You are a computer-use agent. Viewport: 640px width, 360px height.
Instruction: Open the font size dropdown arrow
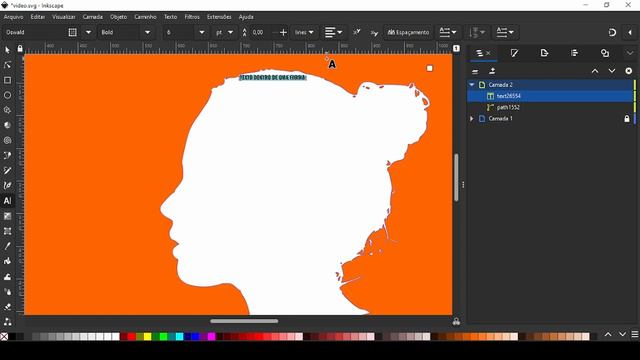[202, 32]
